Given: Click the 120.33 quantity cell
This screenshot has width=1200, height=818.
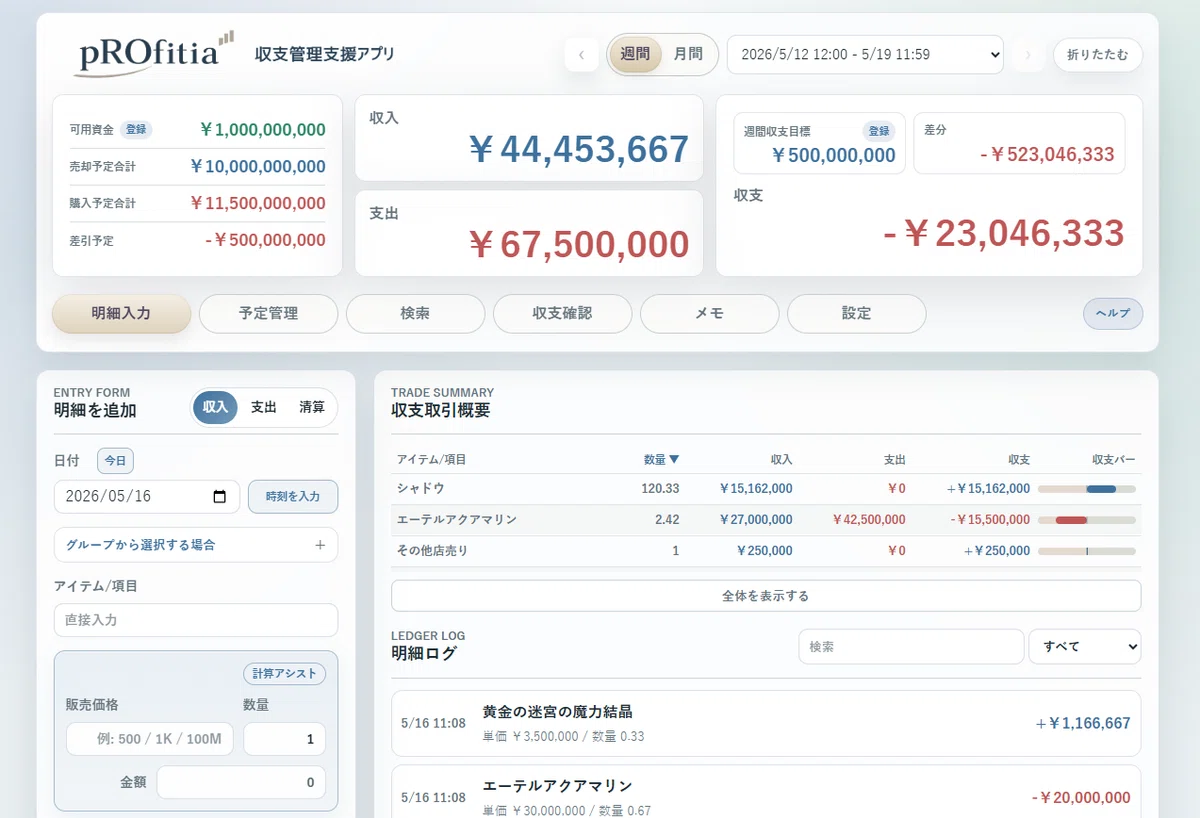Looking at the screenshot, I should point(660,489).
